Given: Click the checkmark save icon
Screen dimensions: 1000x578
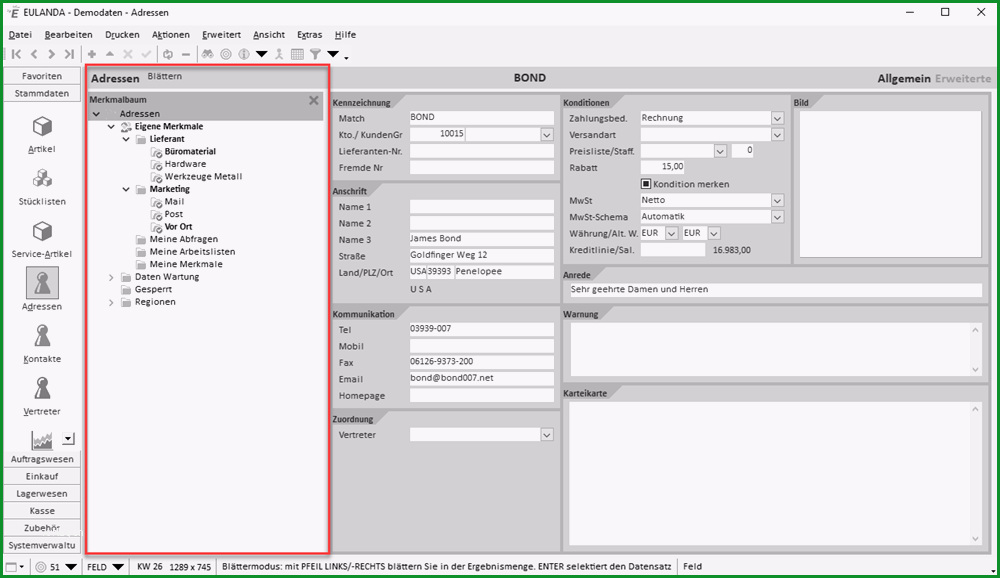Looking at the screenshot, I should (146, 54).
